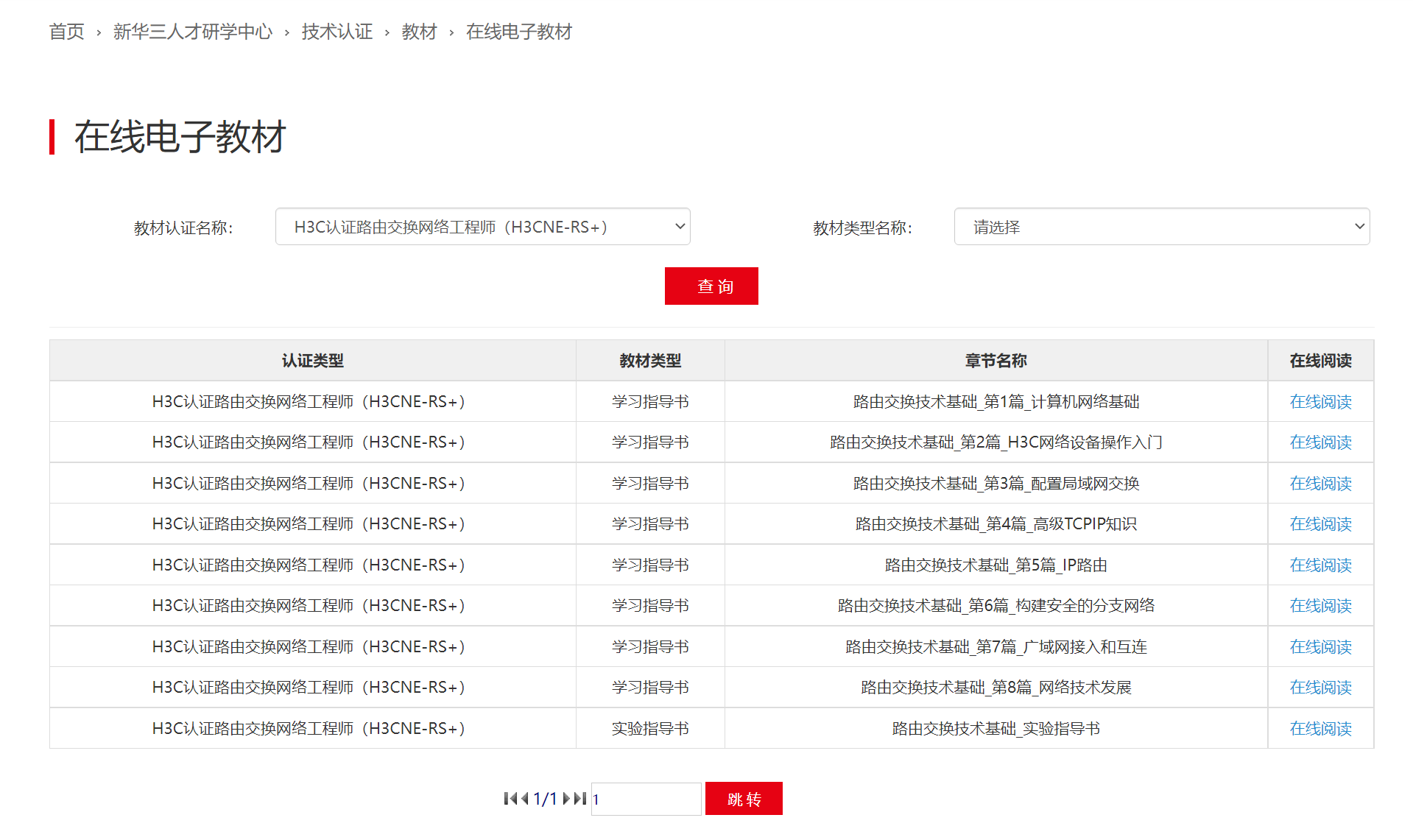Click the 教材类型 column header
This screenshot has width=1413, height=840.
click(650, 361)
